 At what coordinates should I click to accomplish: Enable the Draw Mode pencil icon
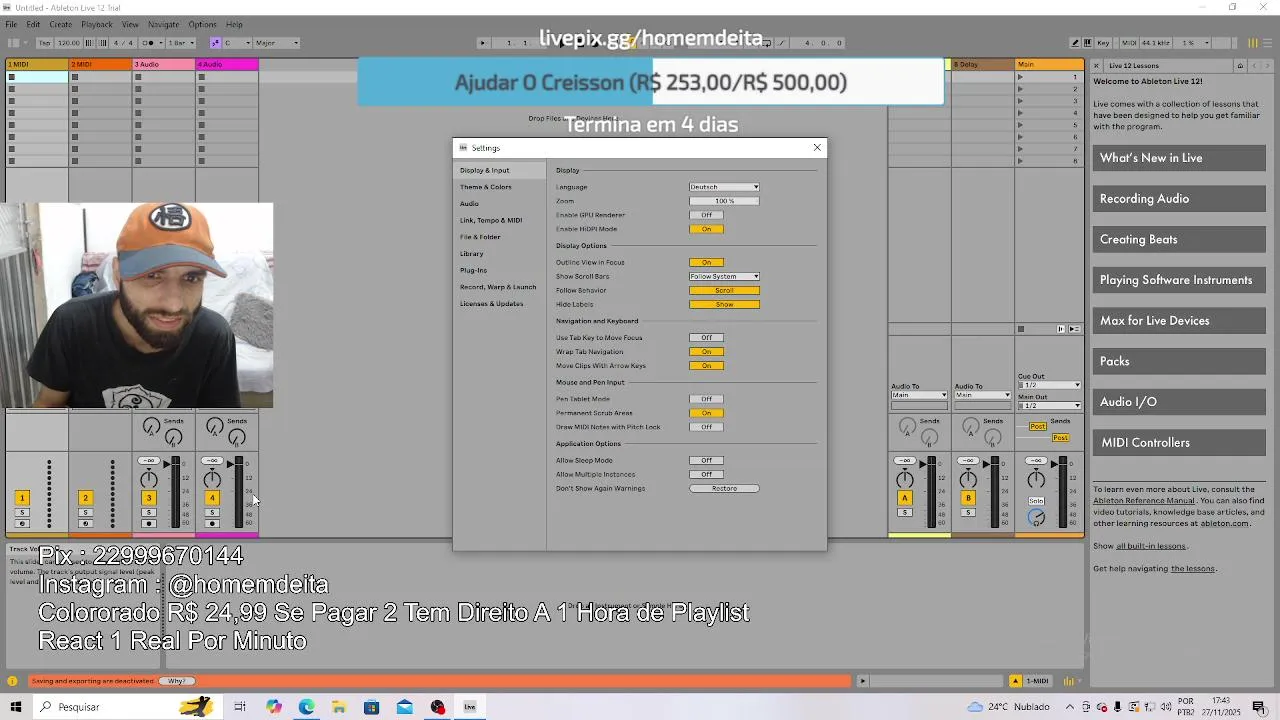(x=1075, y=43)
